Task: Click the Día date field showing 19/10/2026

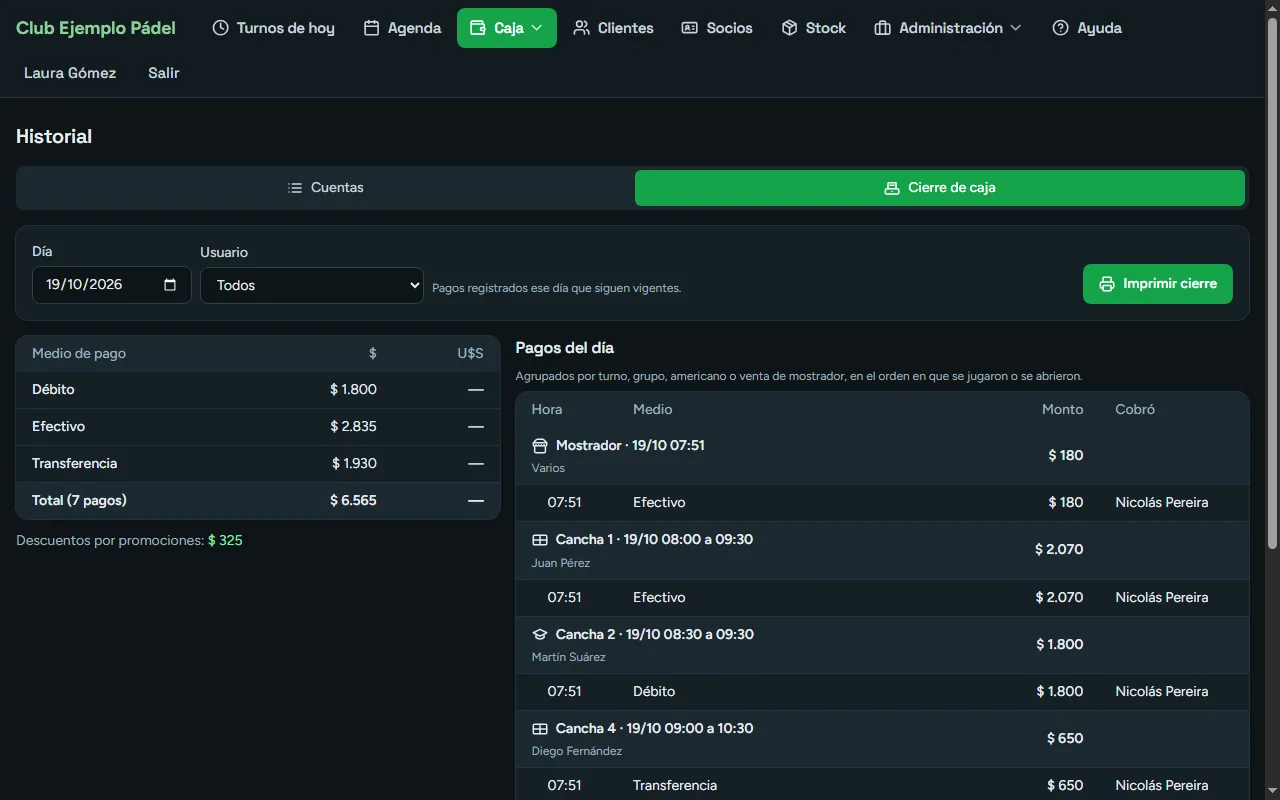Action: point(112,285)
